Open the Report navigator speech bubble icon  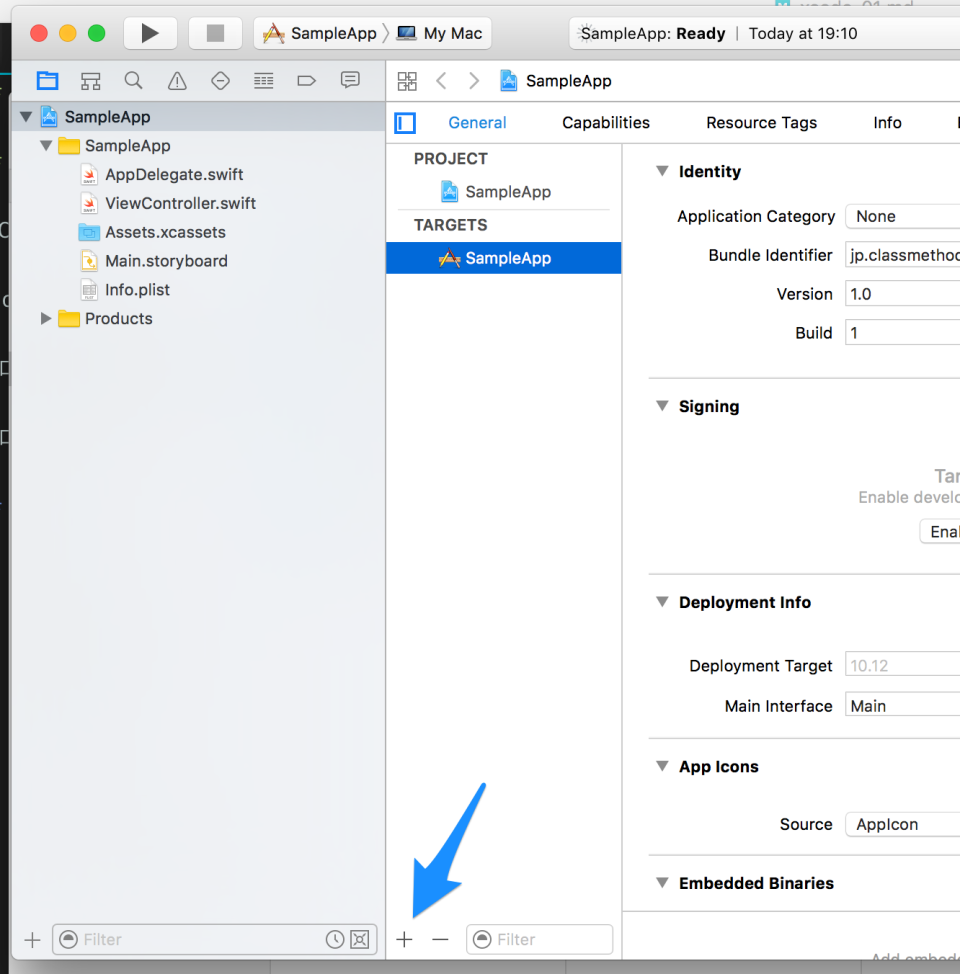tap(349, 80)
